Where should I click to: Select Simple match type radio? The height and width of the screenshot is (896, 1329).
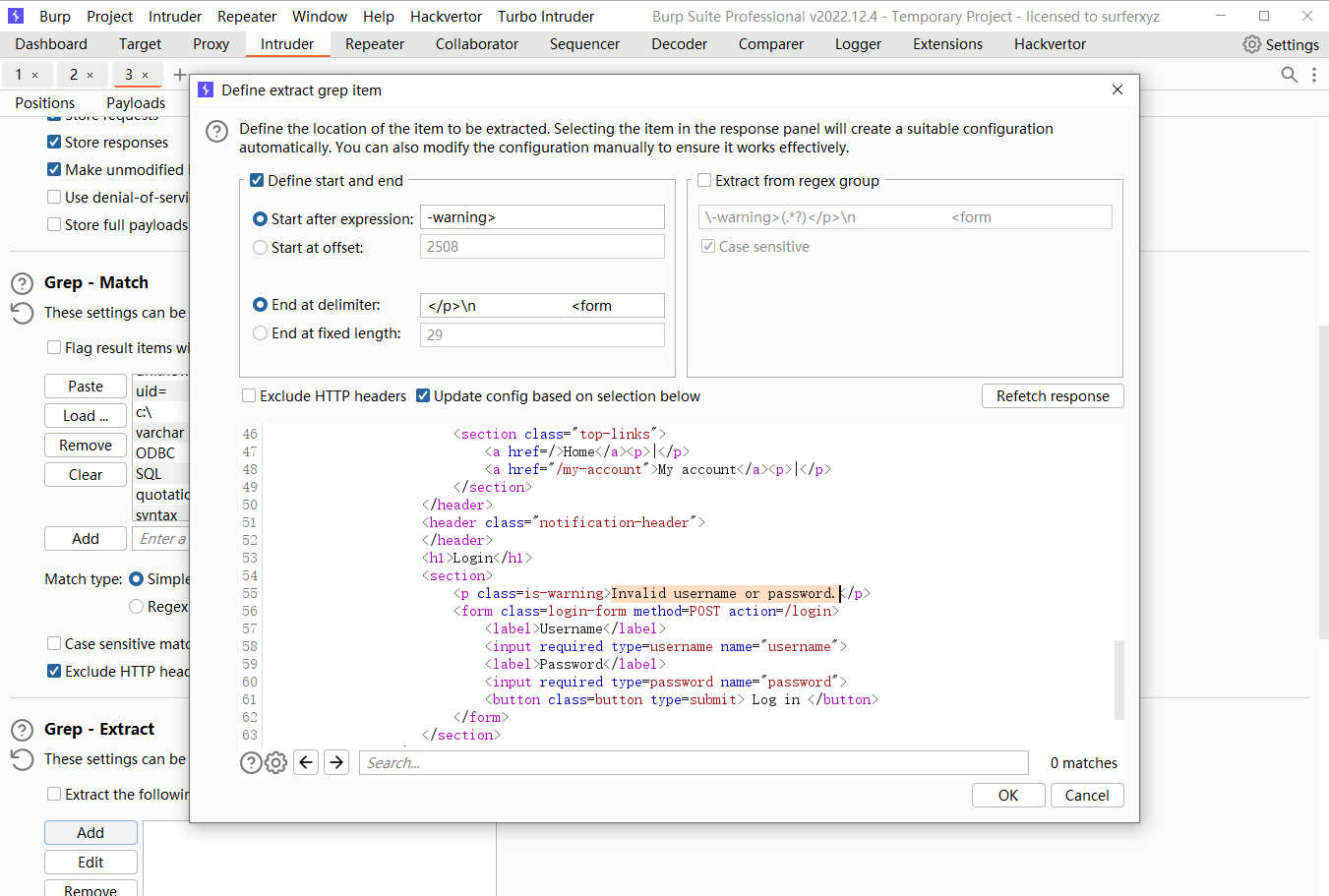137,578
